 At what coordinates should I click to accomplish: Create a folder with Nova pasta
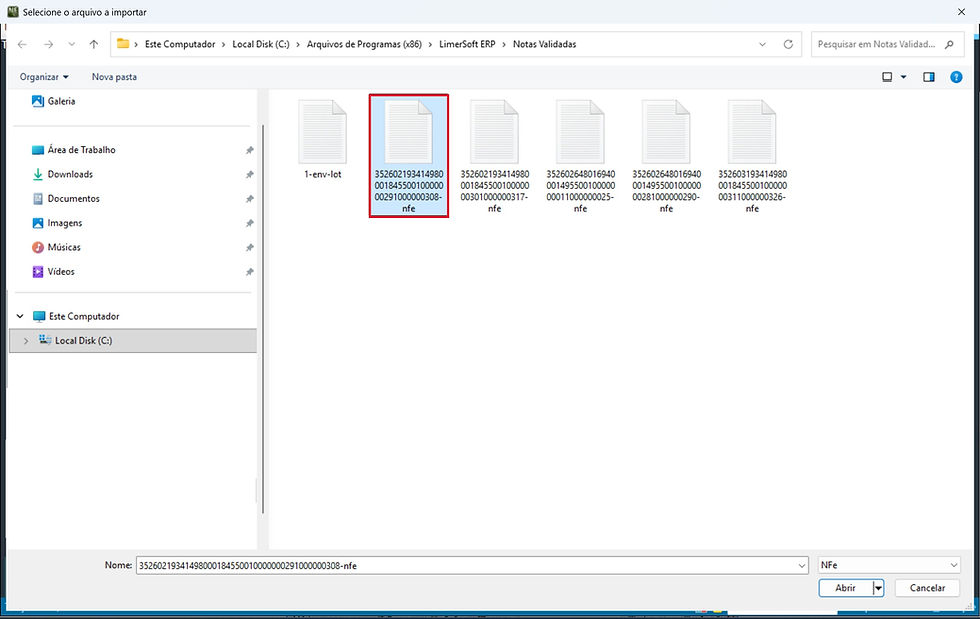coord(114,77)
